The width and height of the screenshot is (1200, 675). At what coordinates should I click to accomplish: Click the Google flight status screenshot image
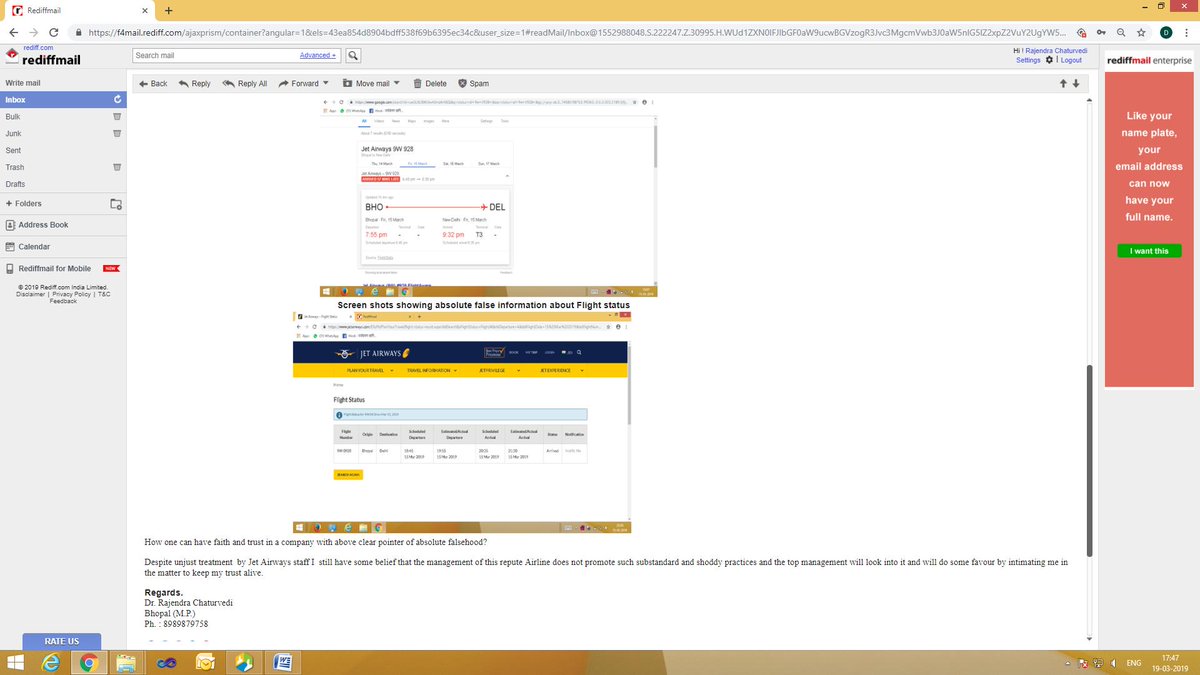pos(488,196)
